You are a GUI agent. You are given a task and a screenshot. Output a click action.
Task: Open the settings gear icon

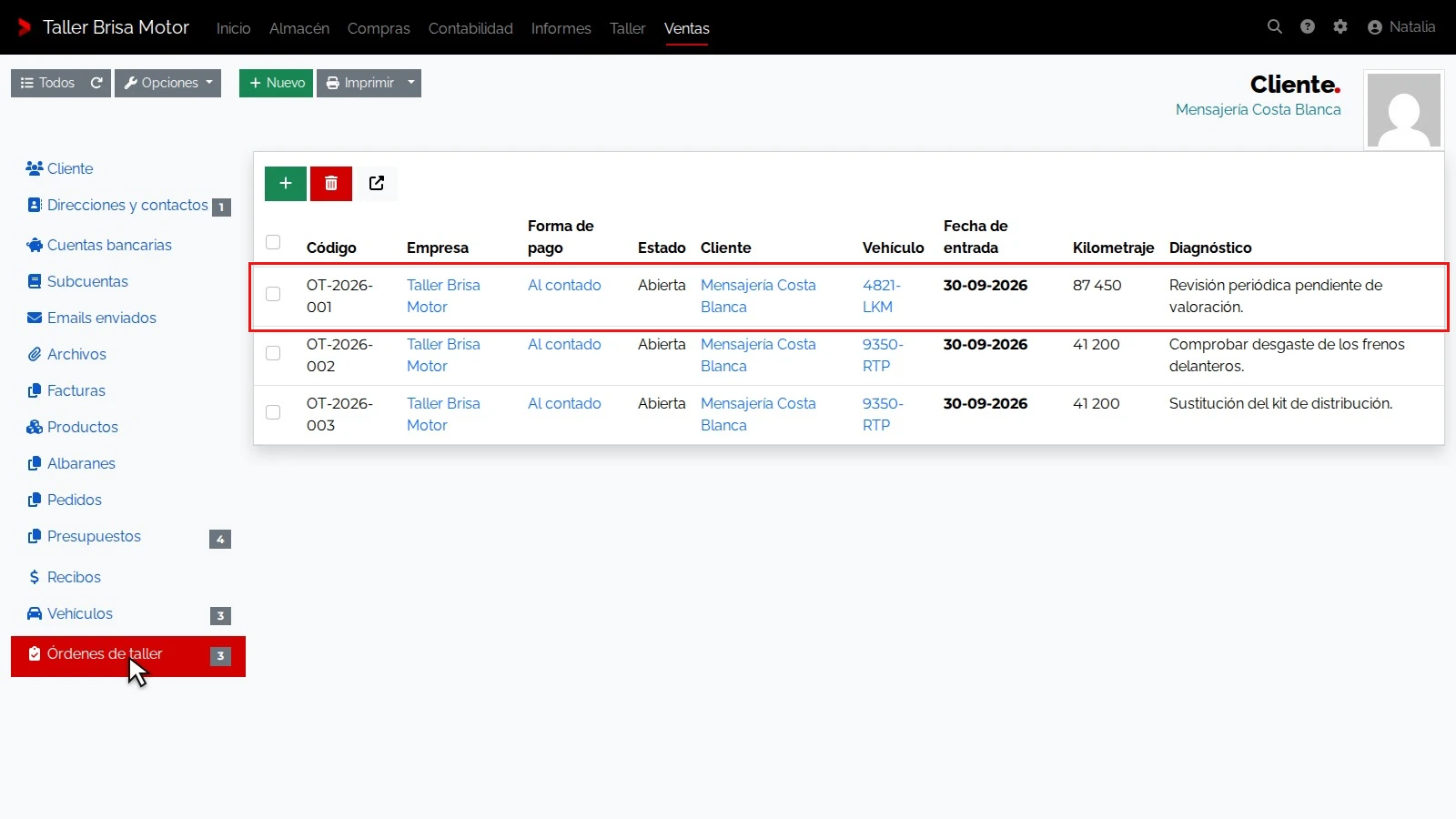point(1340,27)
